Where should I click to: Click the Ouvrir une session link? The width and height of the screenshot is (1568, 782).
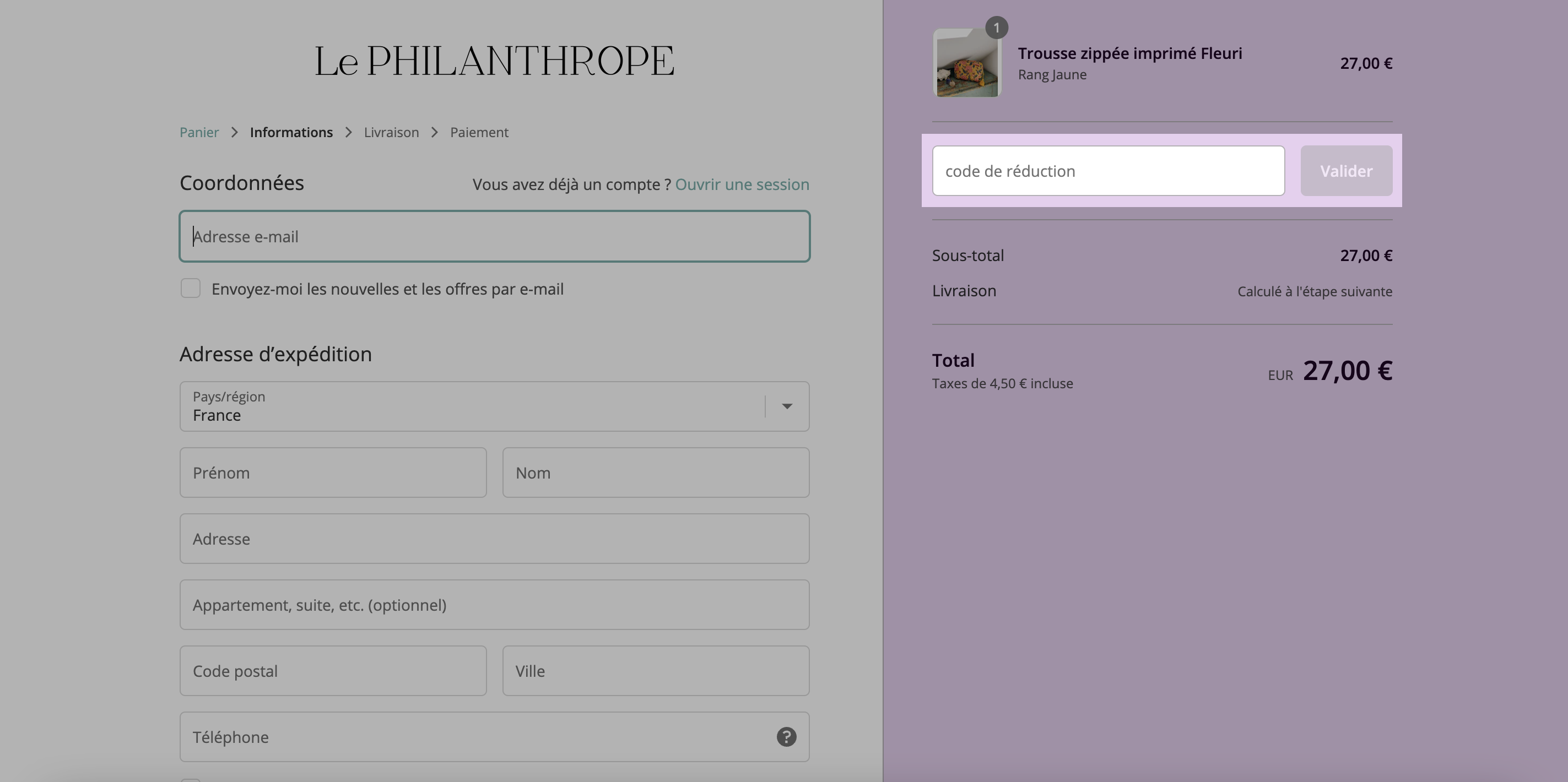(742, 184)
